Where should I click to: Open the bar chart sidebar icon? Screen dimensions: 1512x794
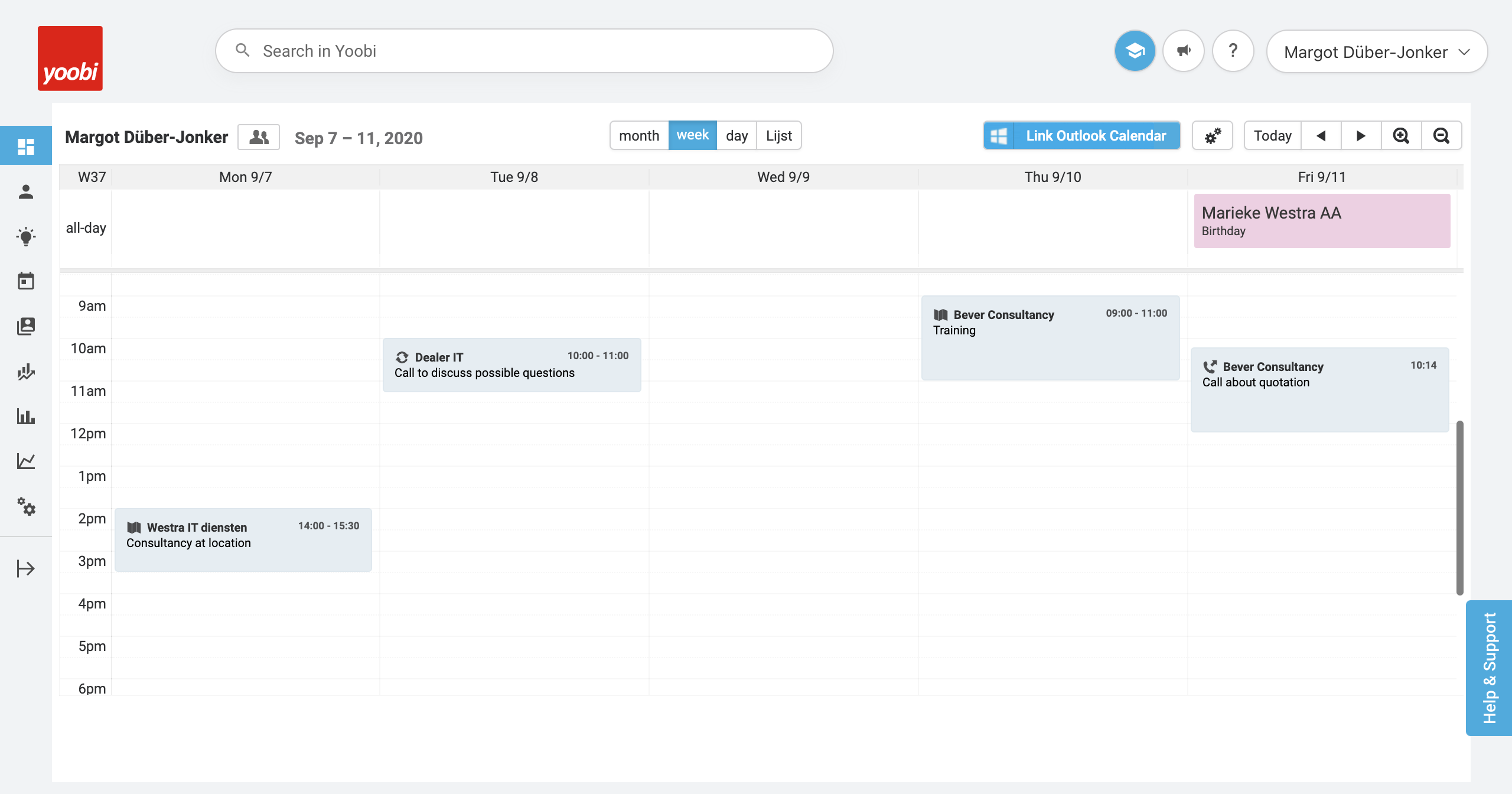(26, 416)
